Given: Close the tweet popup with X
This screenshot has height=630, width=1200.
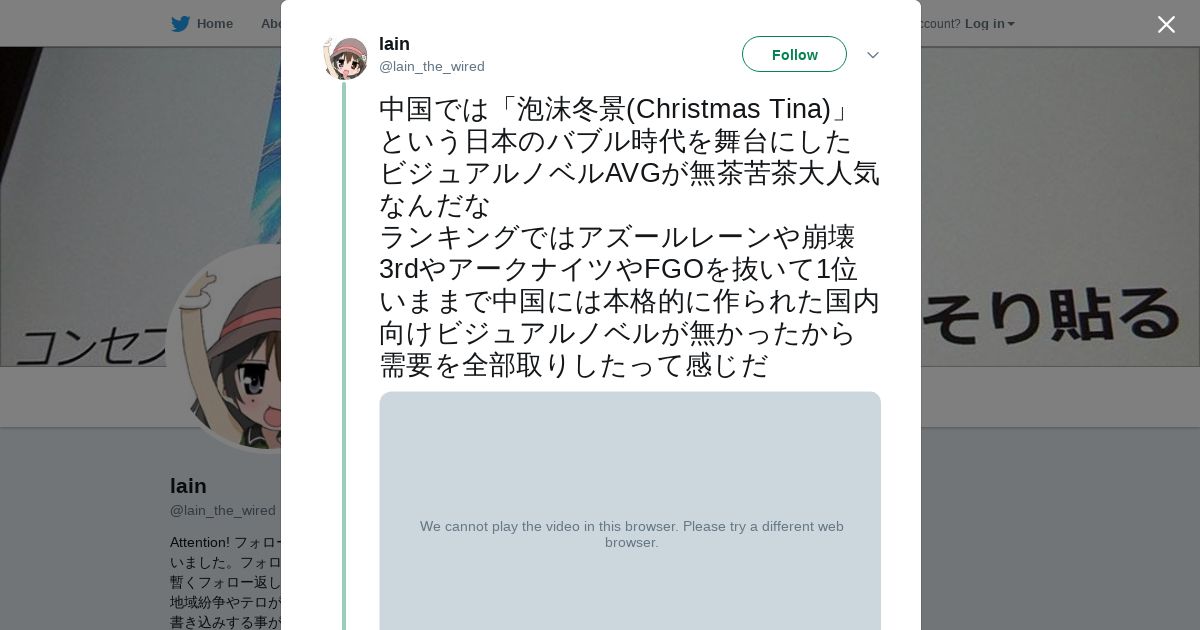Looking at the screenshot, I should 1166,25.
